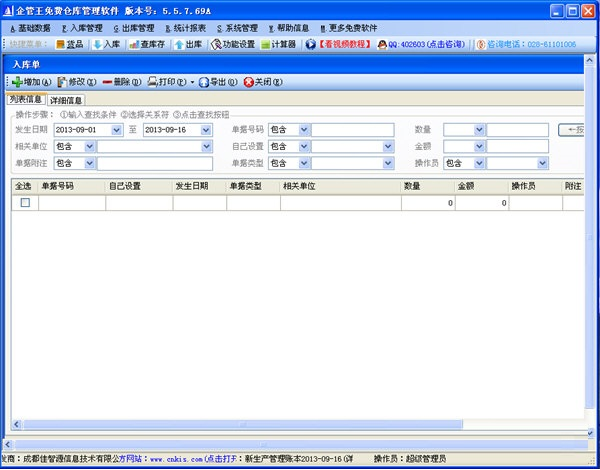Open the 操作员 value combo box arrow
The image size is (600, 470).
tap(542, 163)
